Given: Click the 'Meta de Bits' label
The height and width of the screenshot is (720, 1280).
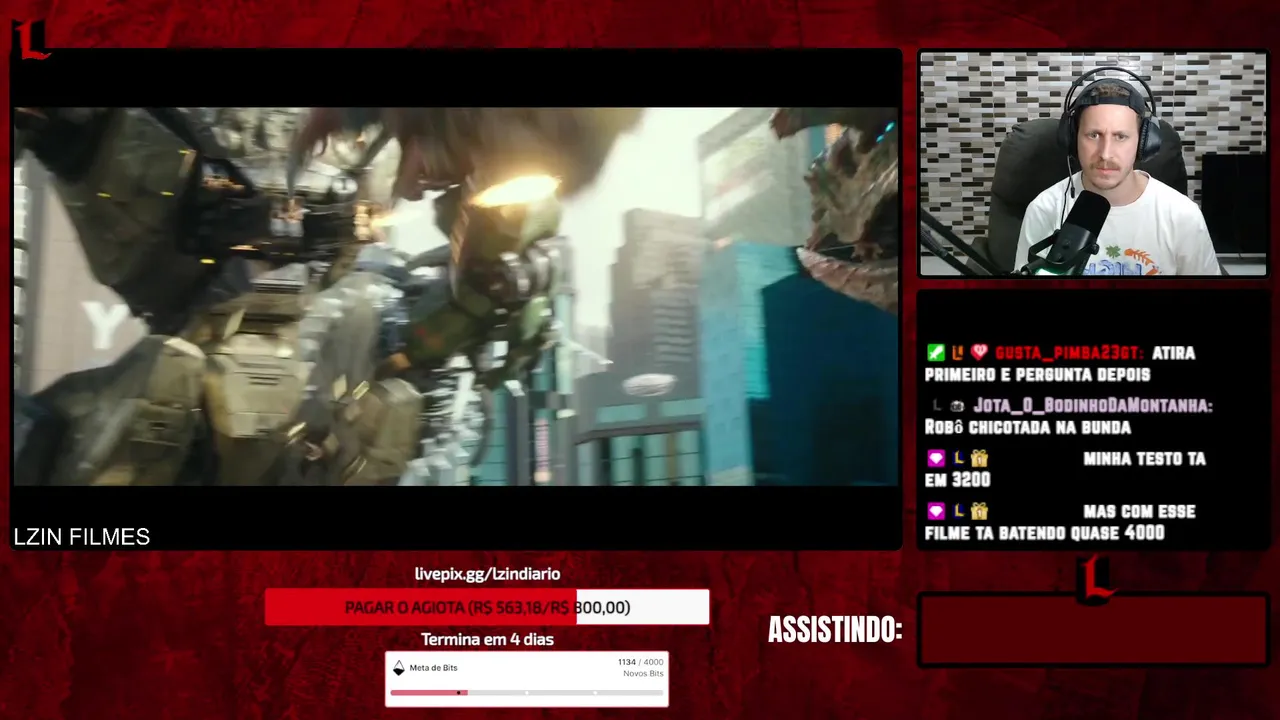Looking at the screenshot, I should tap(433, 668).
